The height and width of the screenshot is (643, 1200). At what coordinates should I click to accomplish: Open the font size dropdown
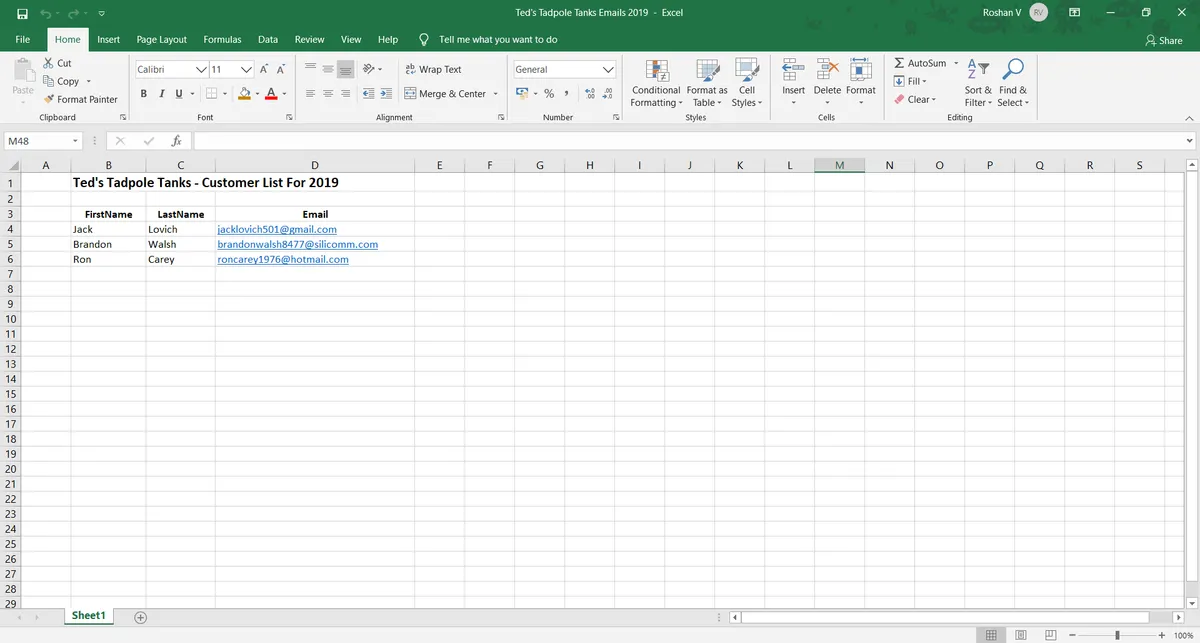click(x=246, y=70)
